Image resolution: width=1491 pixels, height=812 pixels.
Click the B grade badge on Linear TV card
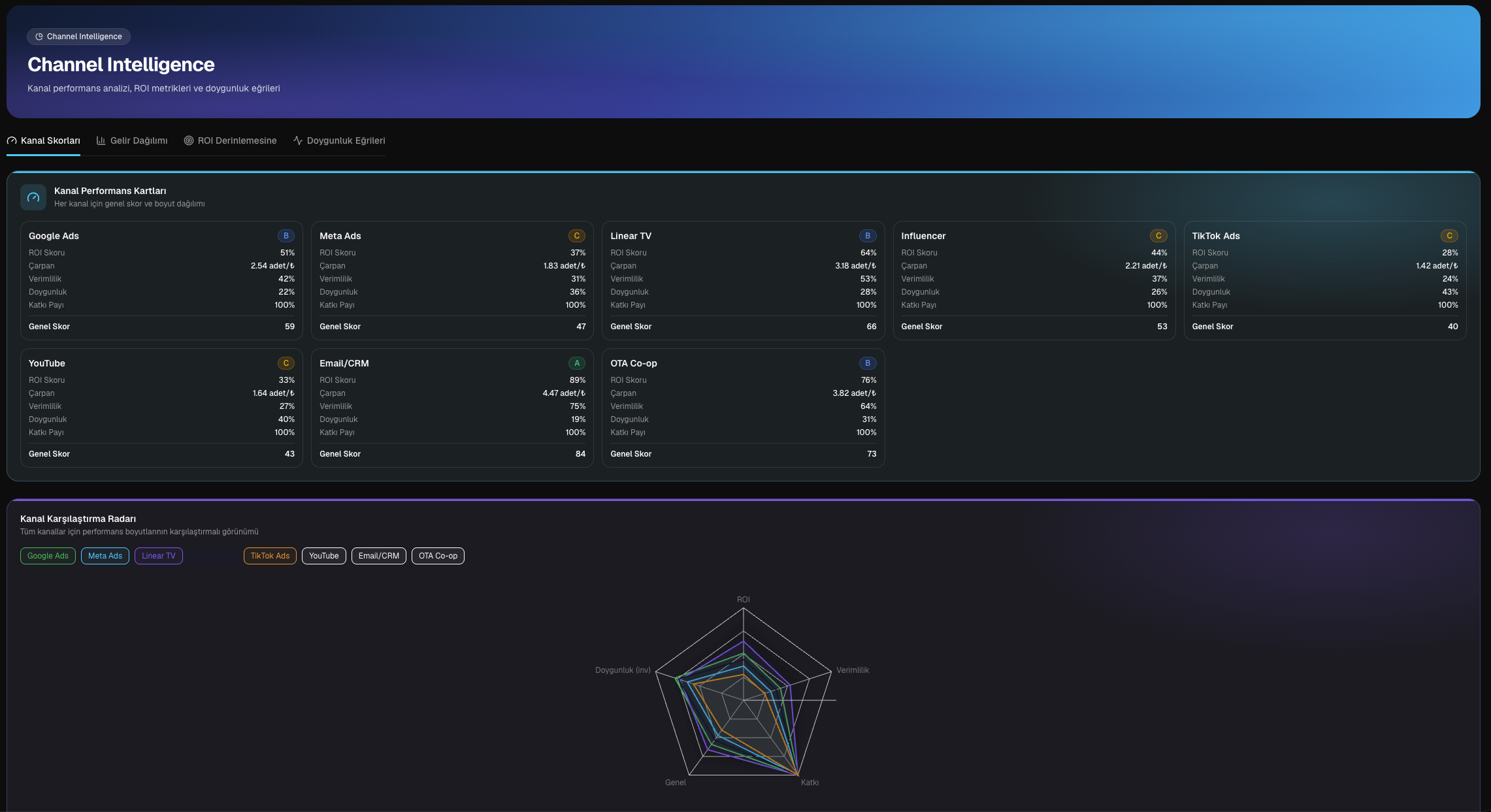pos(868,236)
